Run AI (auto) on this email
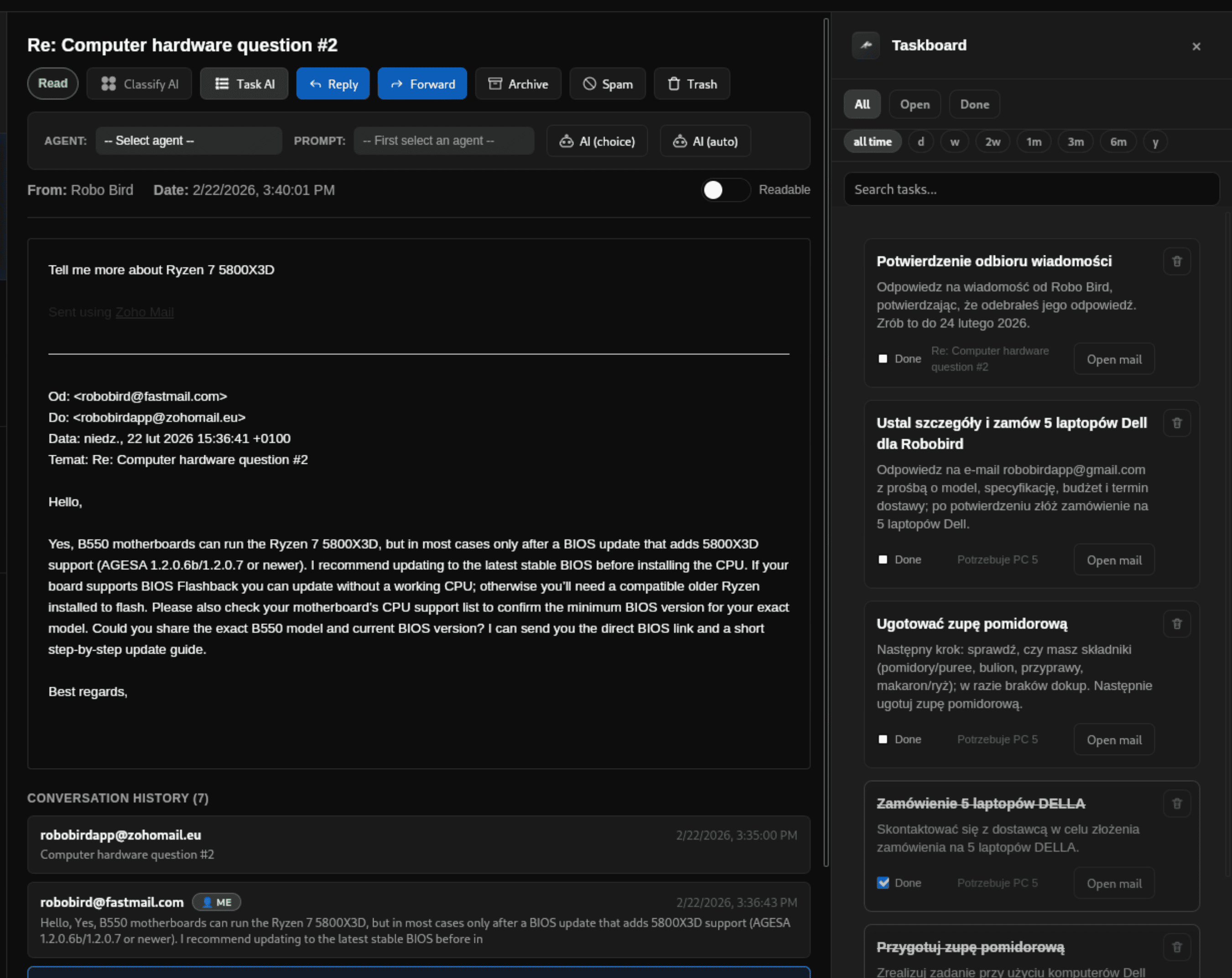Viewport: 1232px width, 978px height. coord(705,140)
